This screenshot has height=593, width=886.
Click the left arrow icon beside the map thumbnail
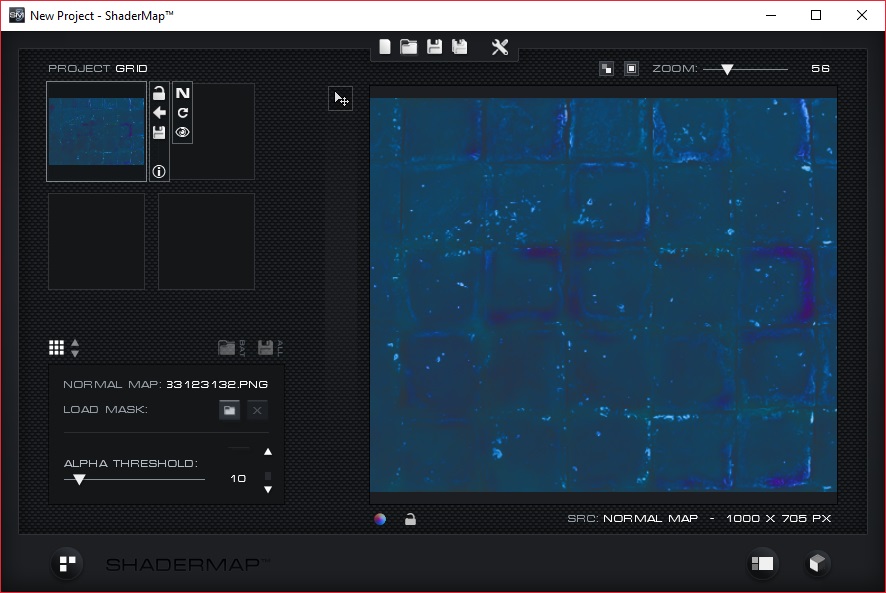point(159,112)
